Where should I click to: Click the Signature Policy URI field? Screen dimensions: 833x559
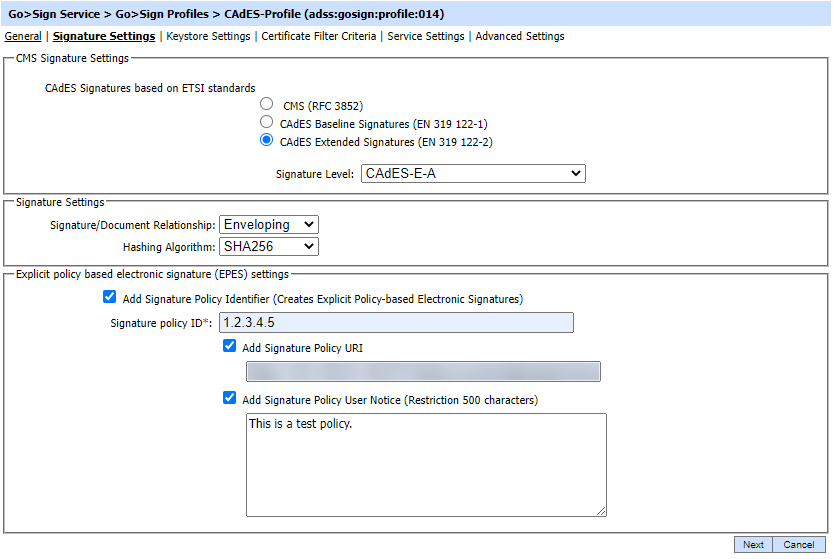coord(423,372)
